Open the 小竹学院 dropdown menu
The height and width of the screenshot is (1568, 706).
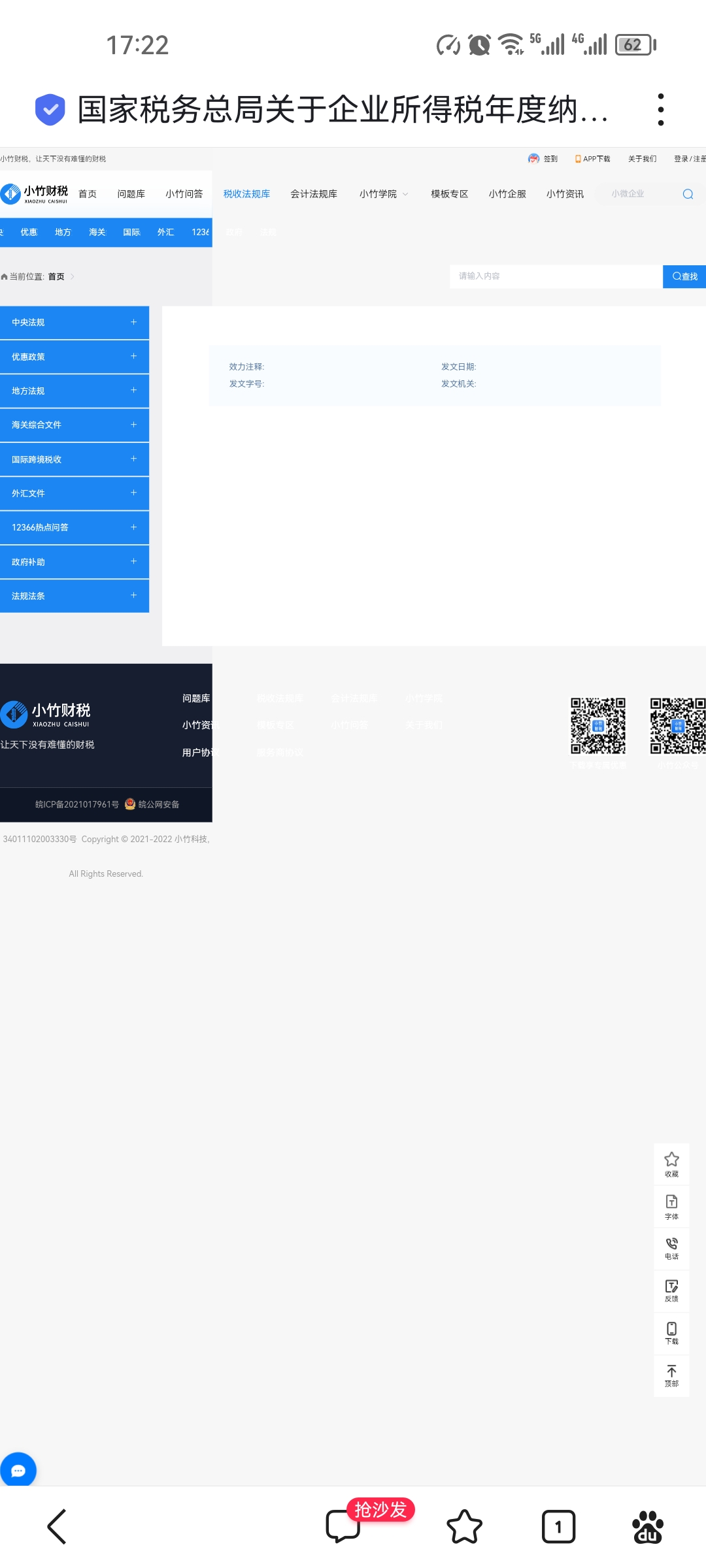point(384,194)
